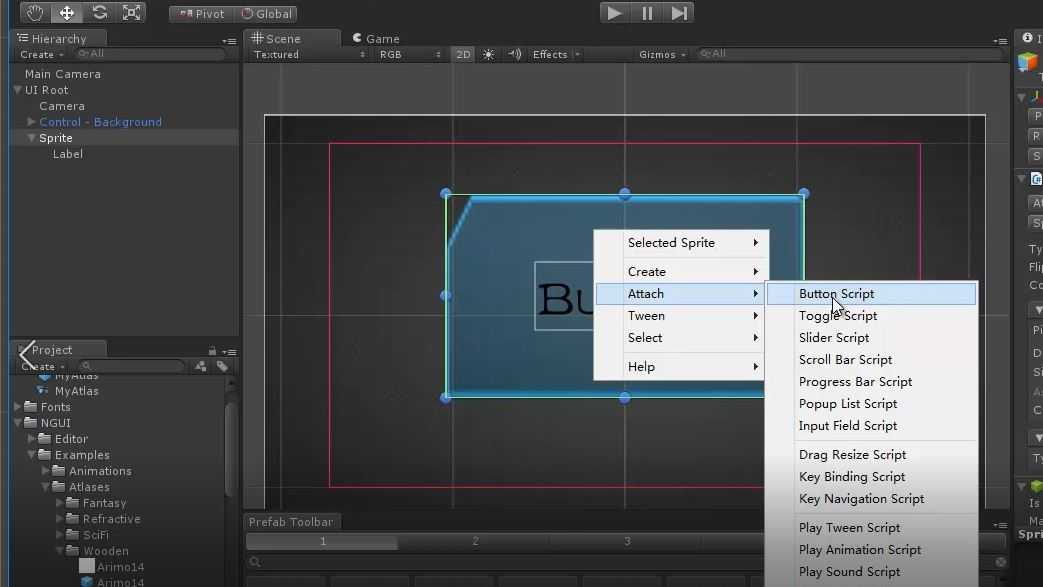The height and width of the screenshot is (587, 1043).
Task: Select the Scale tool
Action: [132, 13]
